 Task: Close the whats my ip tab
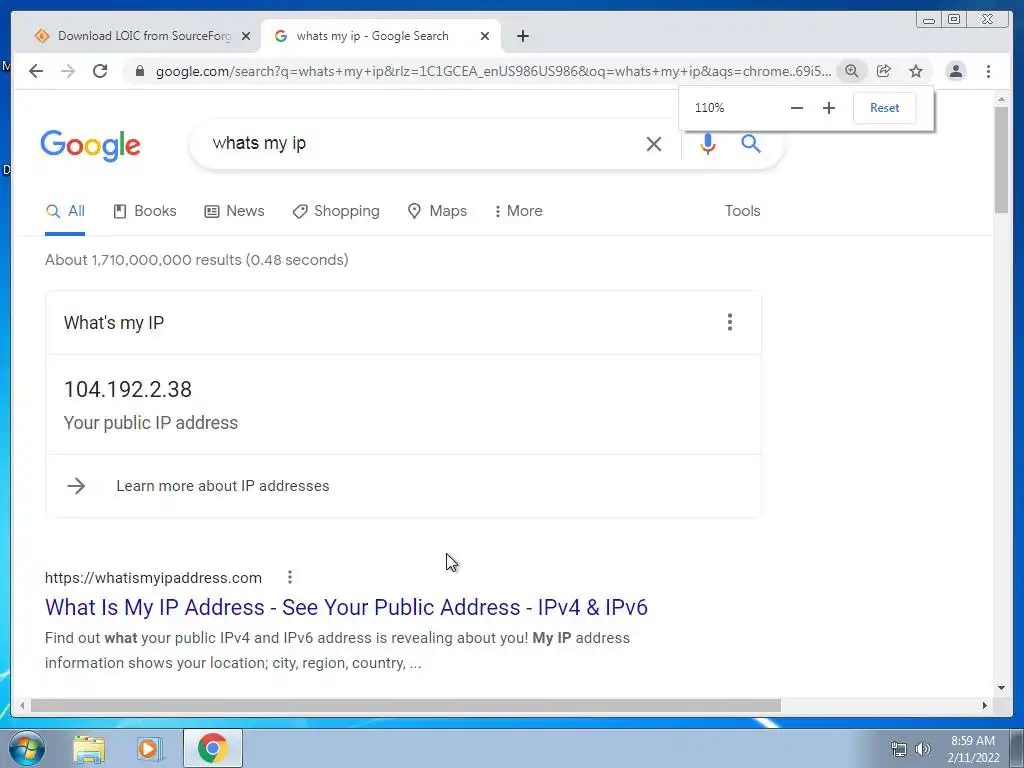click(485, 36)
